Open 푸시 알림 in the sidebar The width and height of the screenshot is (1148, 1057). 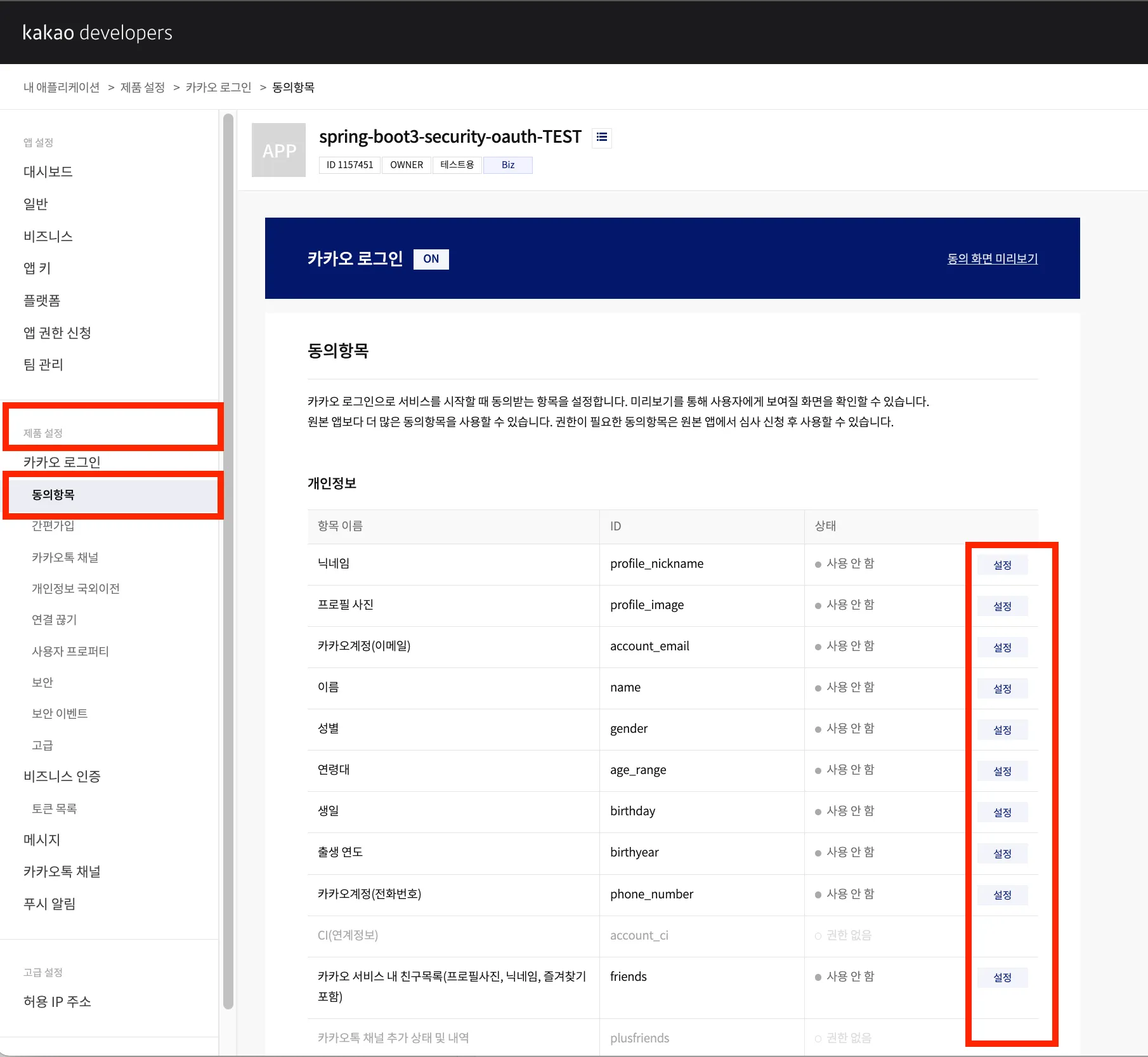coord(49,904)
